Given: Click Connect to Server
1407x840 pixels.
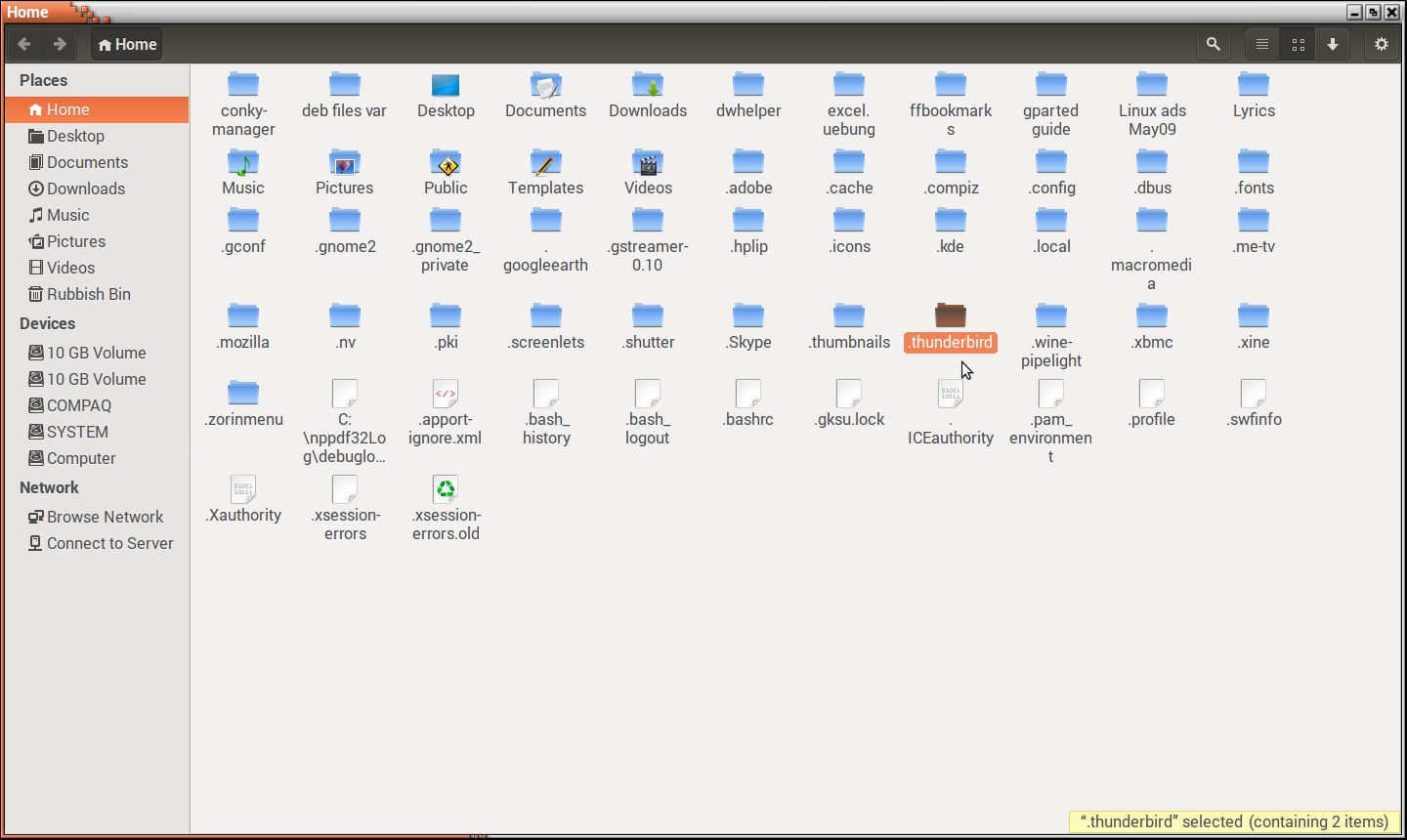Looking at the screenshot, I should (109, 543).
